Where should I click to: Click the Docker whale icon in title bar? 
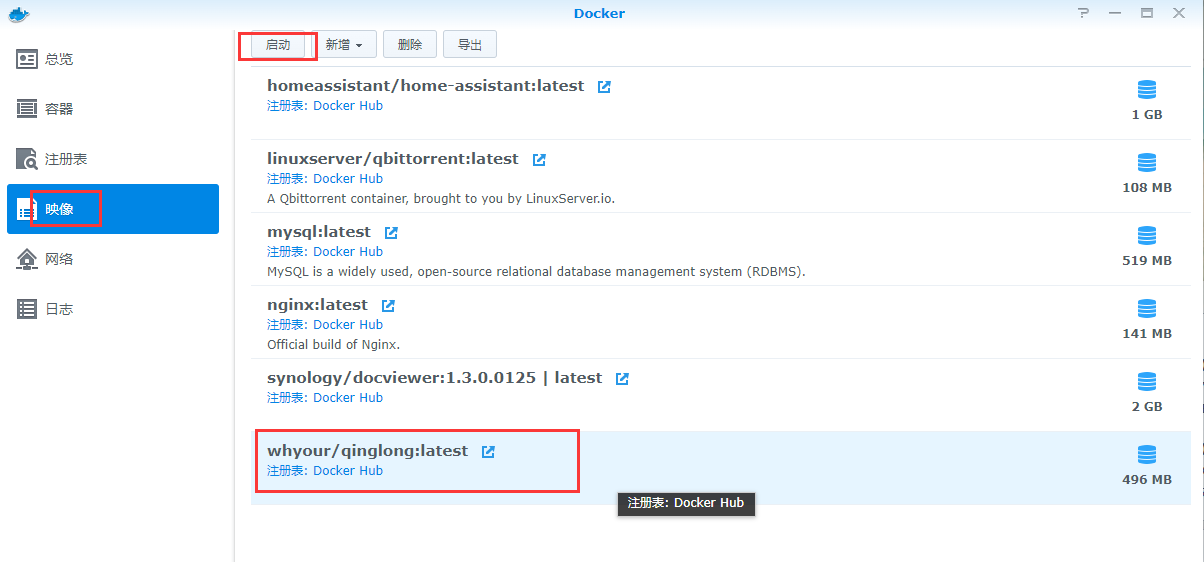pos(18,13)
